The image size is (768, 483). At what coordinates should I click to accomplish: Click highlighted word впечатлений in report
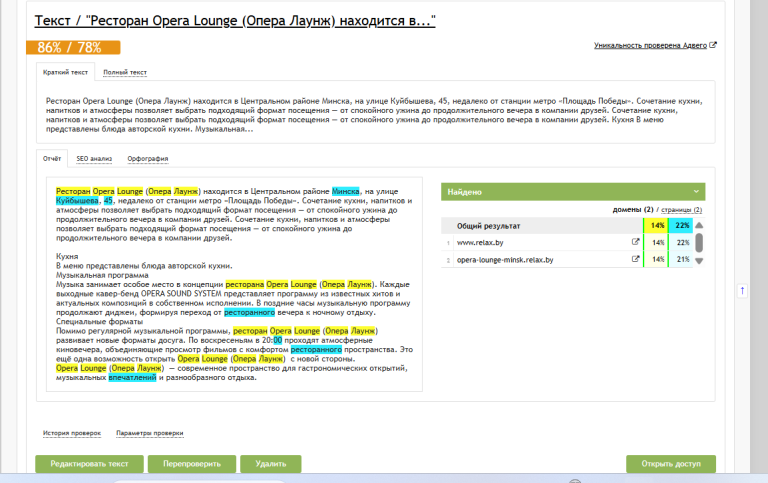click(132, 377)
